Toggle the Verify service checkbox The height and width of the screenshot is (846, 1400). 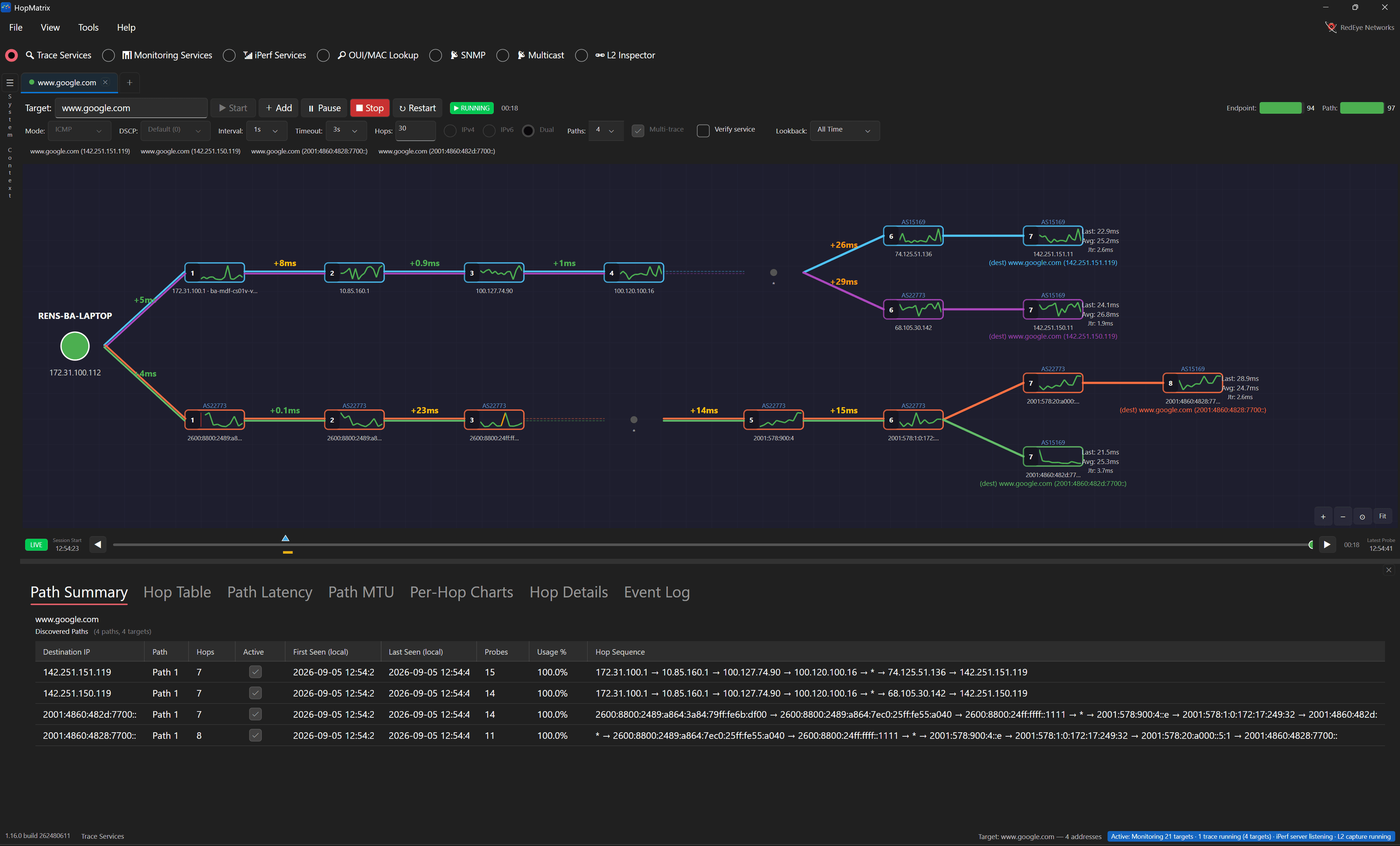[703, 131]
